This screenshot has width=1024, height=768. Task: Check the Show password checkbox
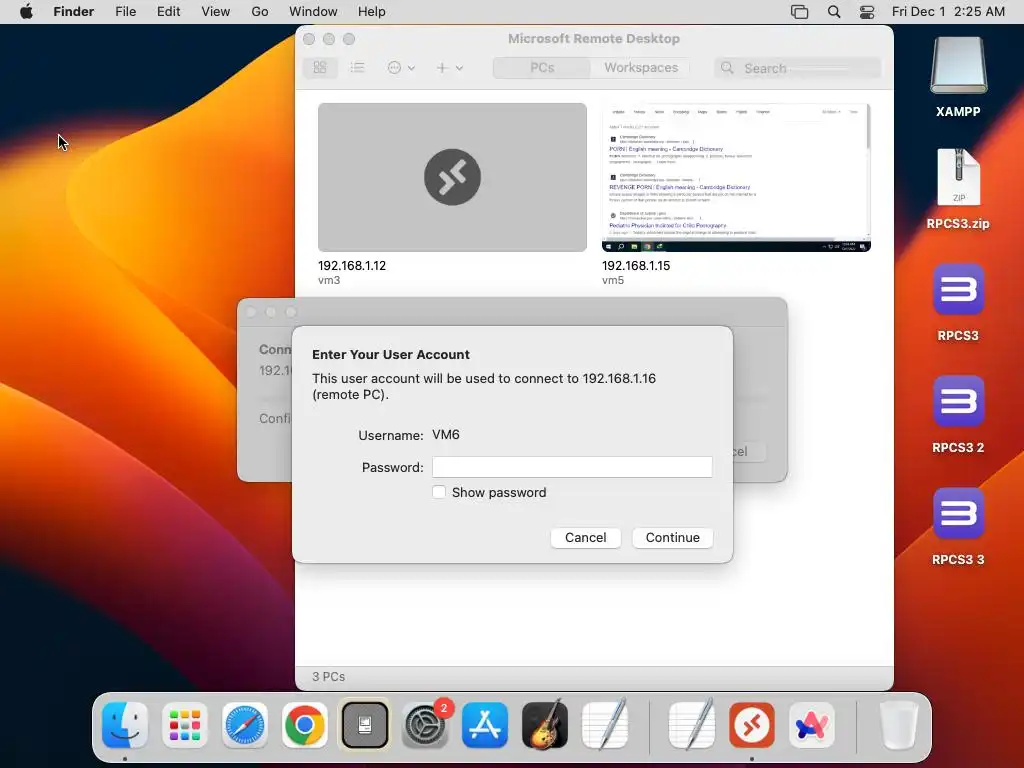pyautogui.click(x=439, y=492)
